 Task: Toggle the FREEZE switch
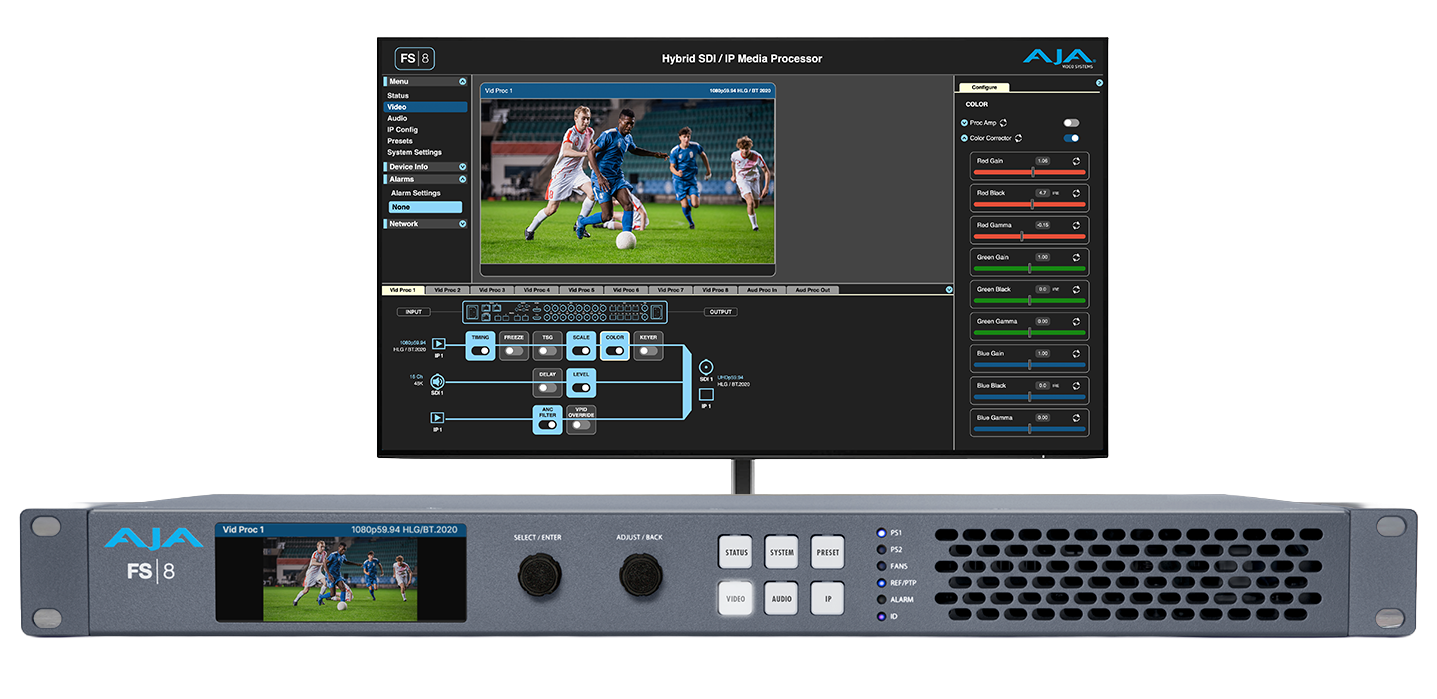514,351
